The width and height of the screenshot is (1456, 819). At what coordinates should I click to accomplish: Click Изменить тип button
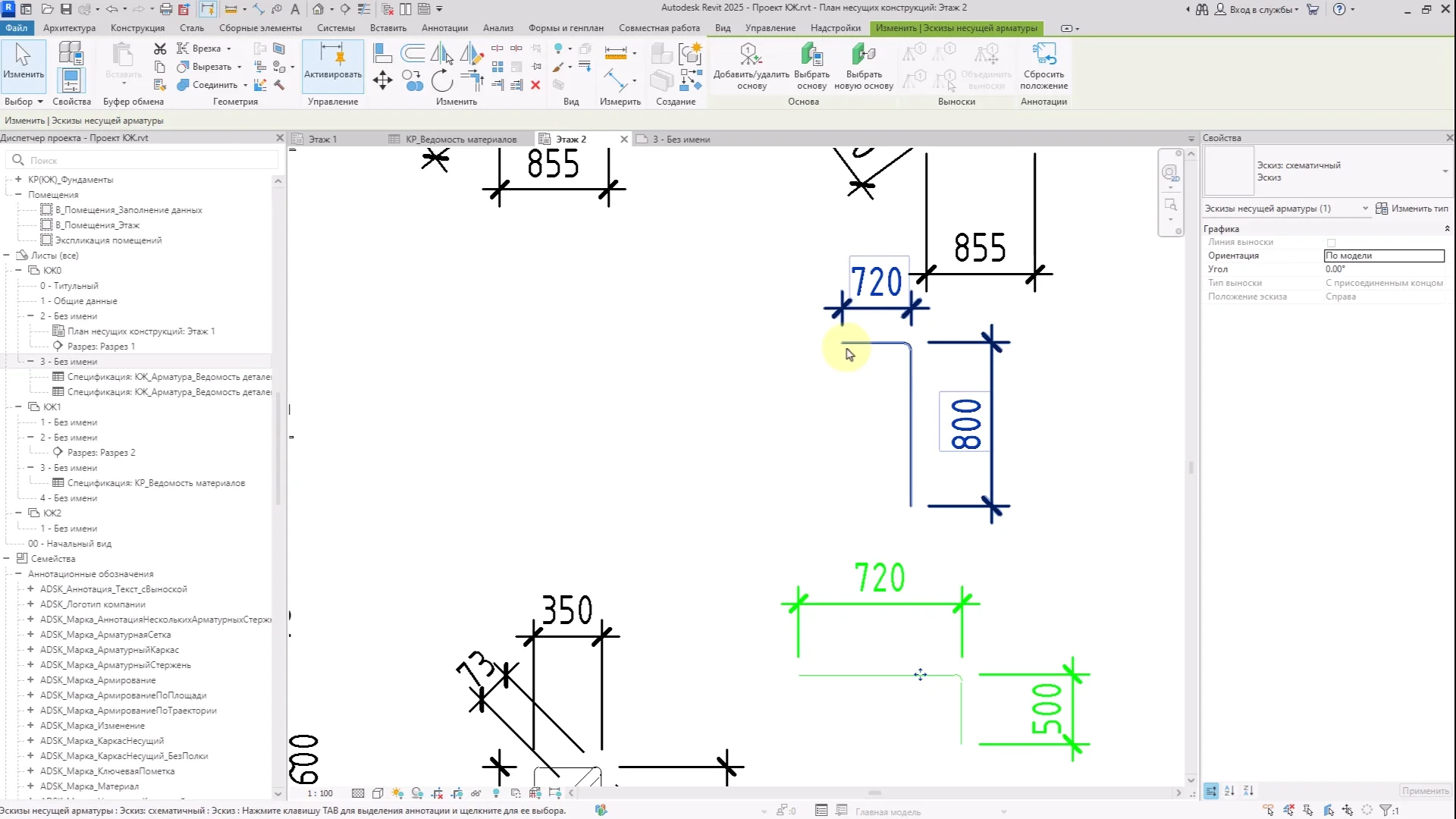pos(1412,209)
